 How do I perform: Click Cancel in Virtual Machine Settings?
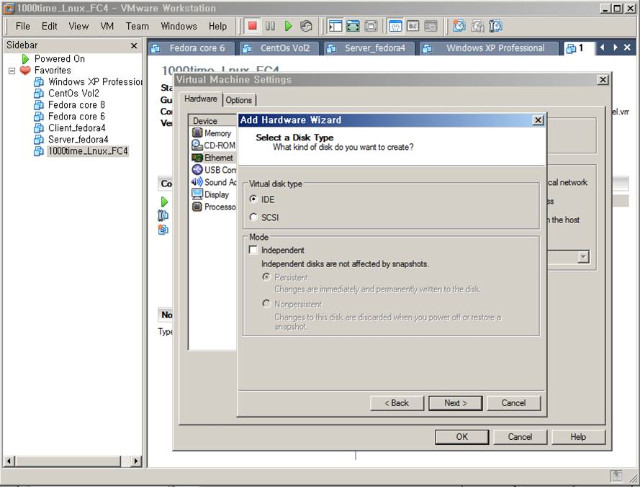(520, 437)
